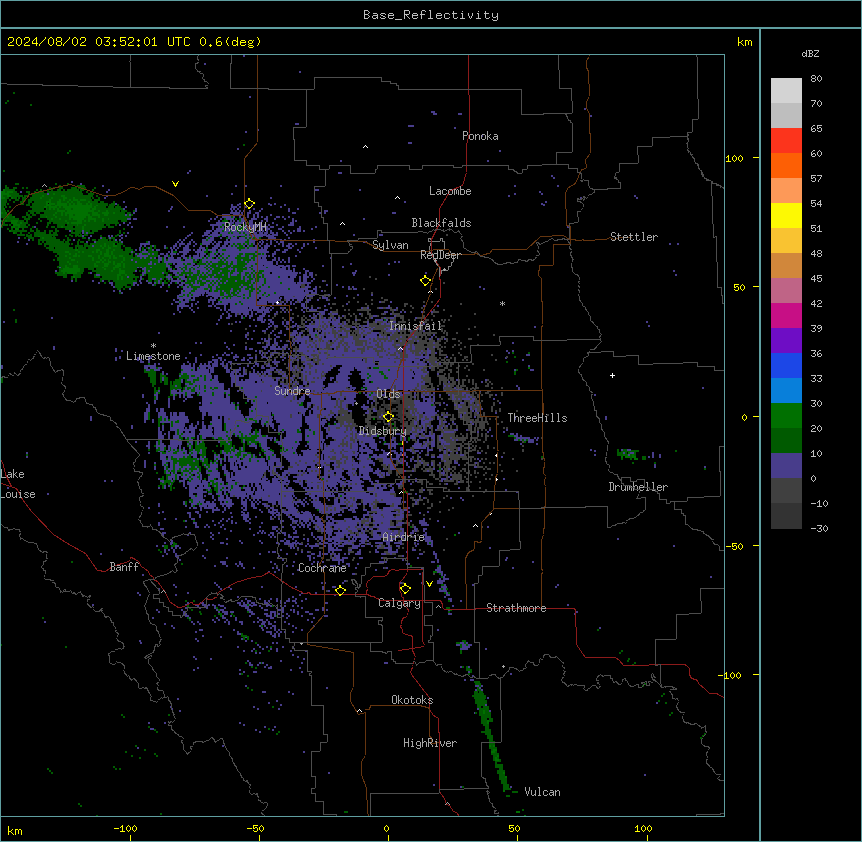Click the Airdrie city label
The image size is (862, 842).
pyautogui.click(x=403, y=537)
